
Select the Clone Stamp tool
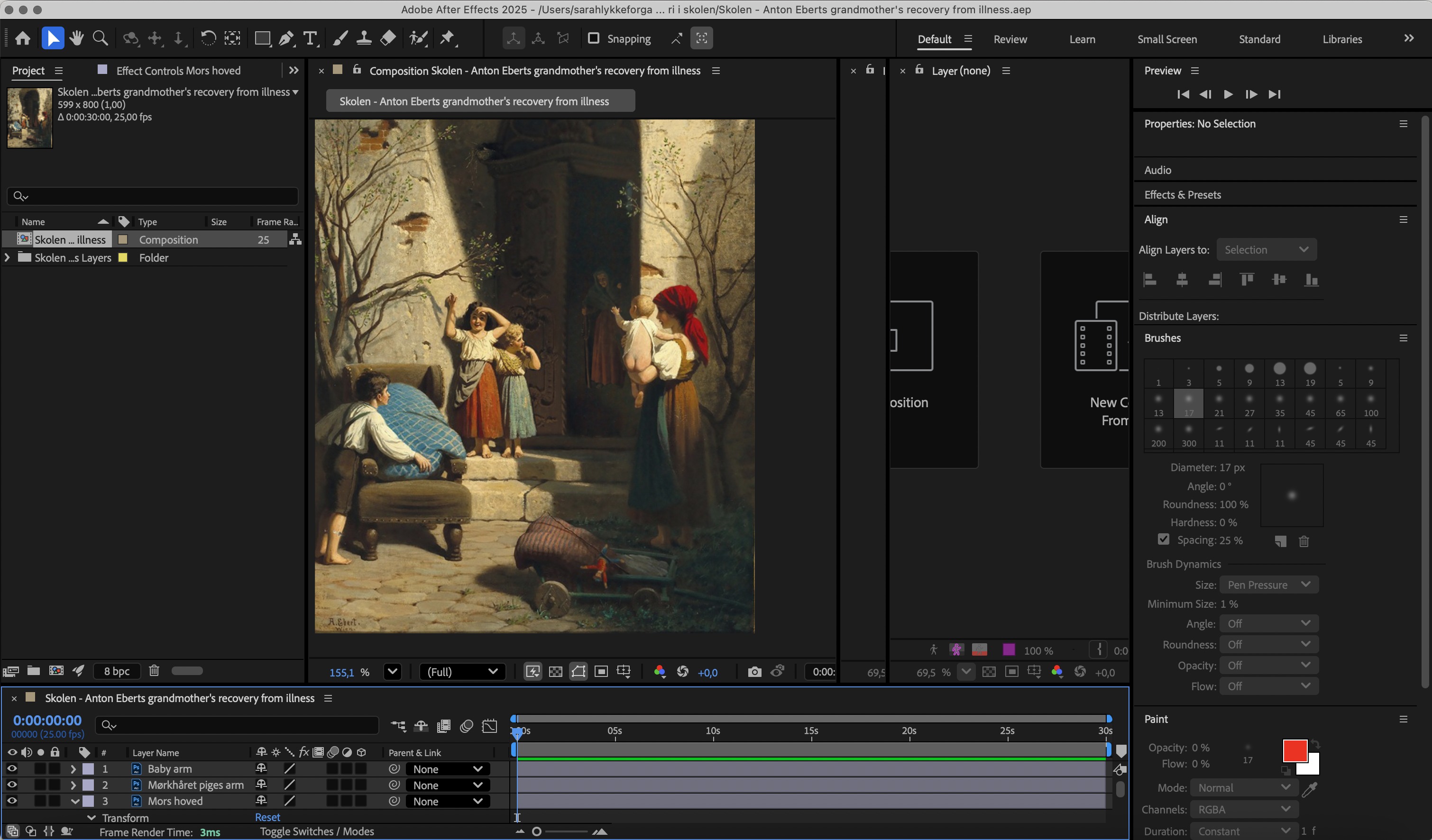(364, 38)
